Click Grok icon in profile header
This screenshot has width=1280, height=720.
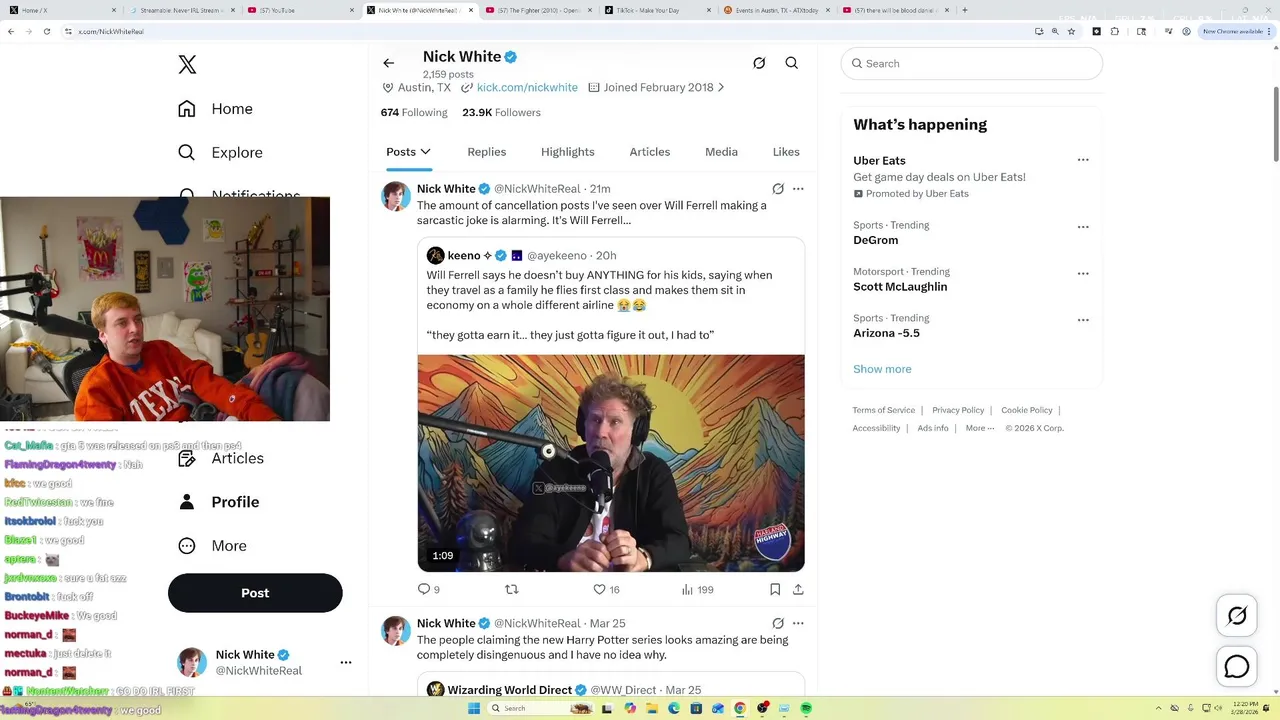click(759, 63)
